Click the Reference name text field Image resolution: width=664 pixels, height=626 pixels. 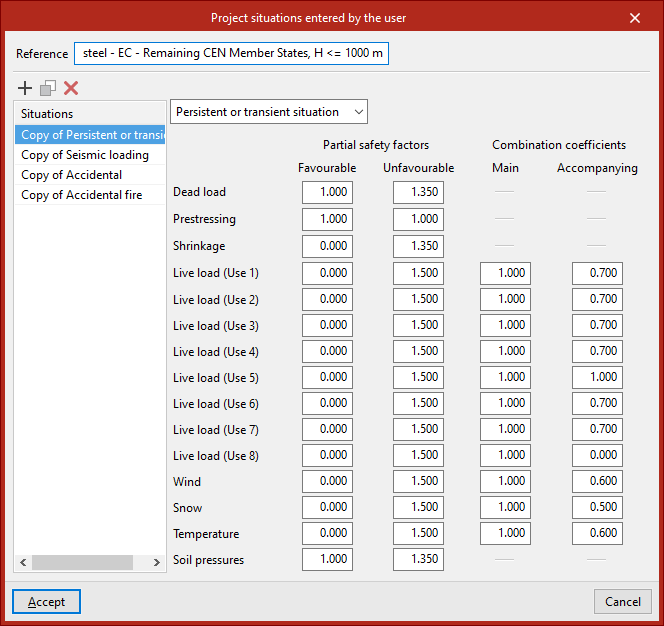(x=231, y=53)
